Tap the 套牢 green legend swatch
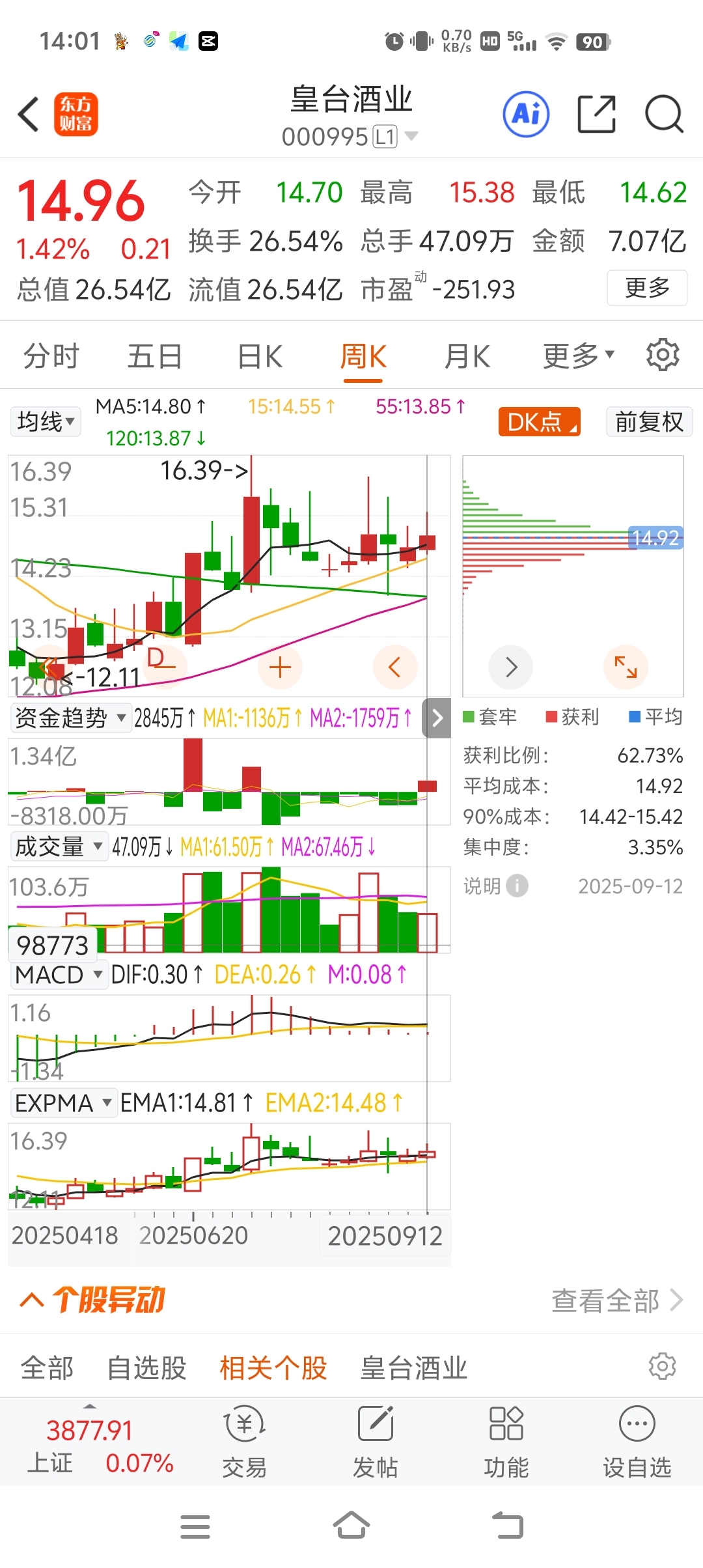This screenshot has height=1568, width=703. [x=469, y=717]
